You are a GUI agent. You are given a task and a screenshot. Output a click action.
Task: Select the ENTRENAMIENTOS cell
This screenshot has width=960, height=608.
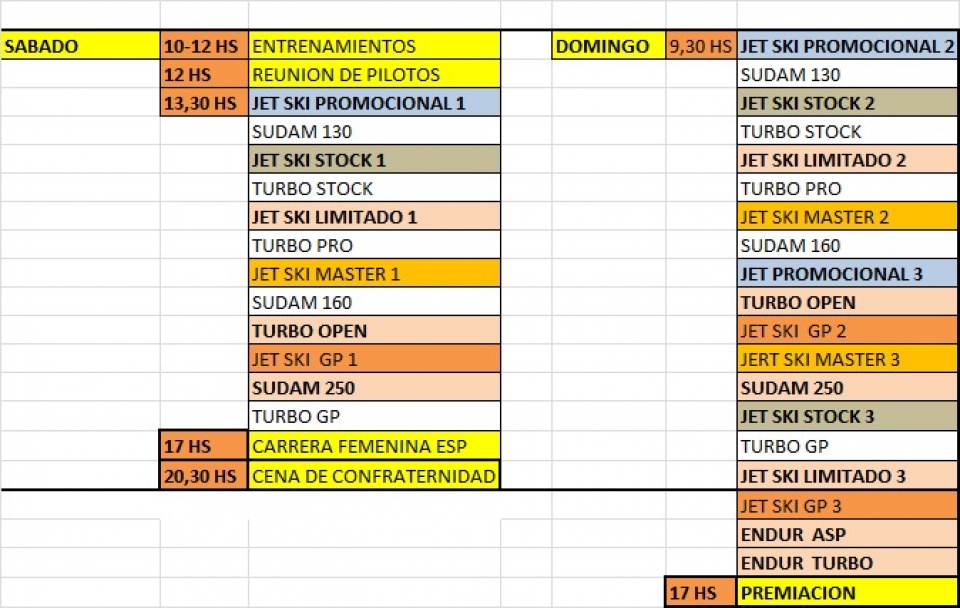375,46
